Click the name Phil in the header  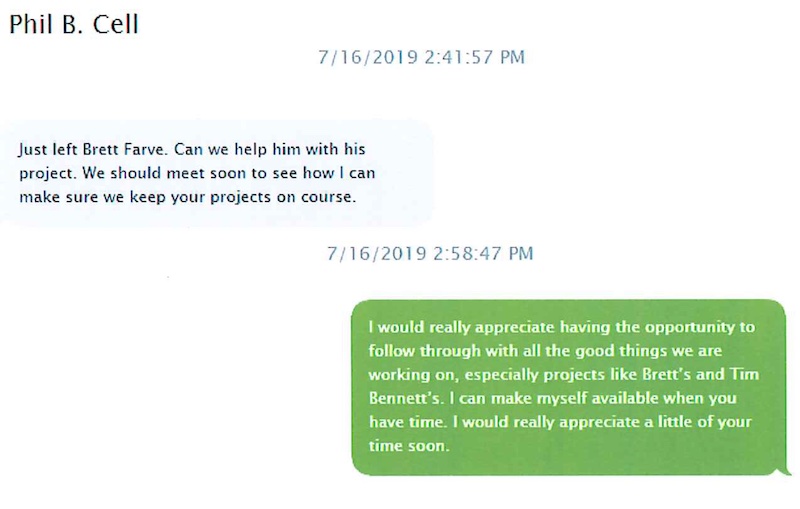pyautogui.click(x=31, y=24)
